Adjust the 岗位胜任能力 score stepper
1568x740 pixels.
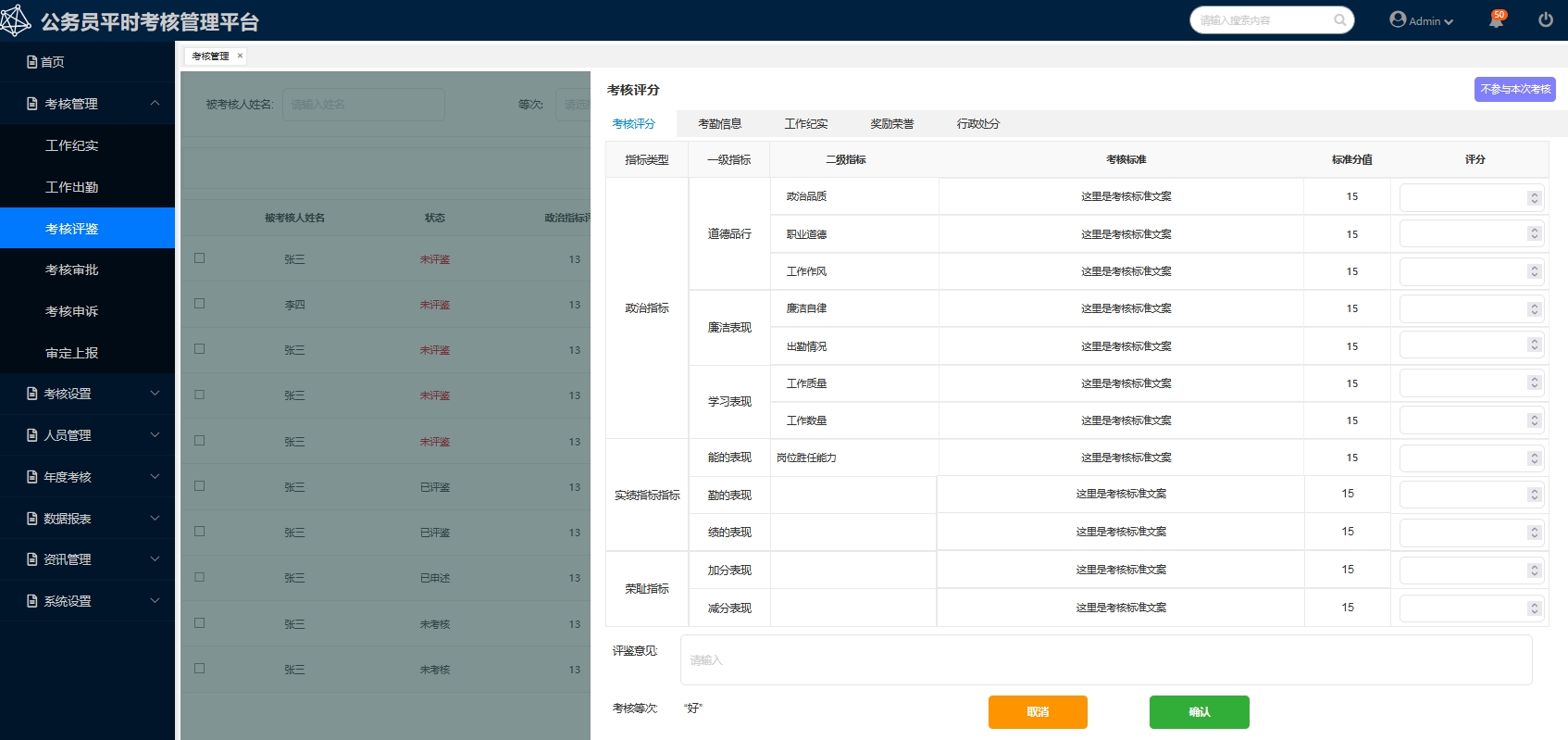pyautogui.click(x=1534, y=458)
